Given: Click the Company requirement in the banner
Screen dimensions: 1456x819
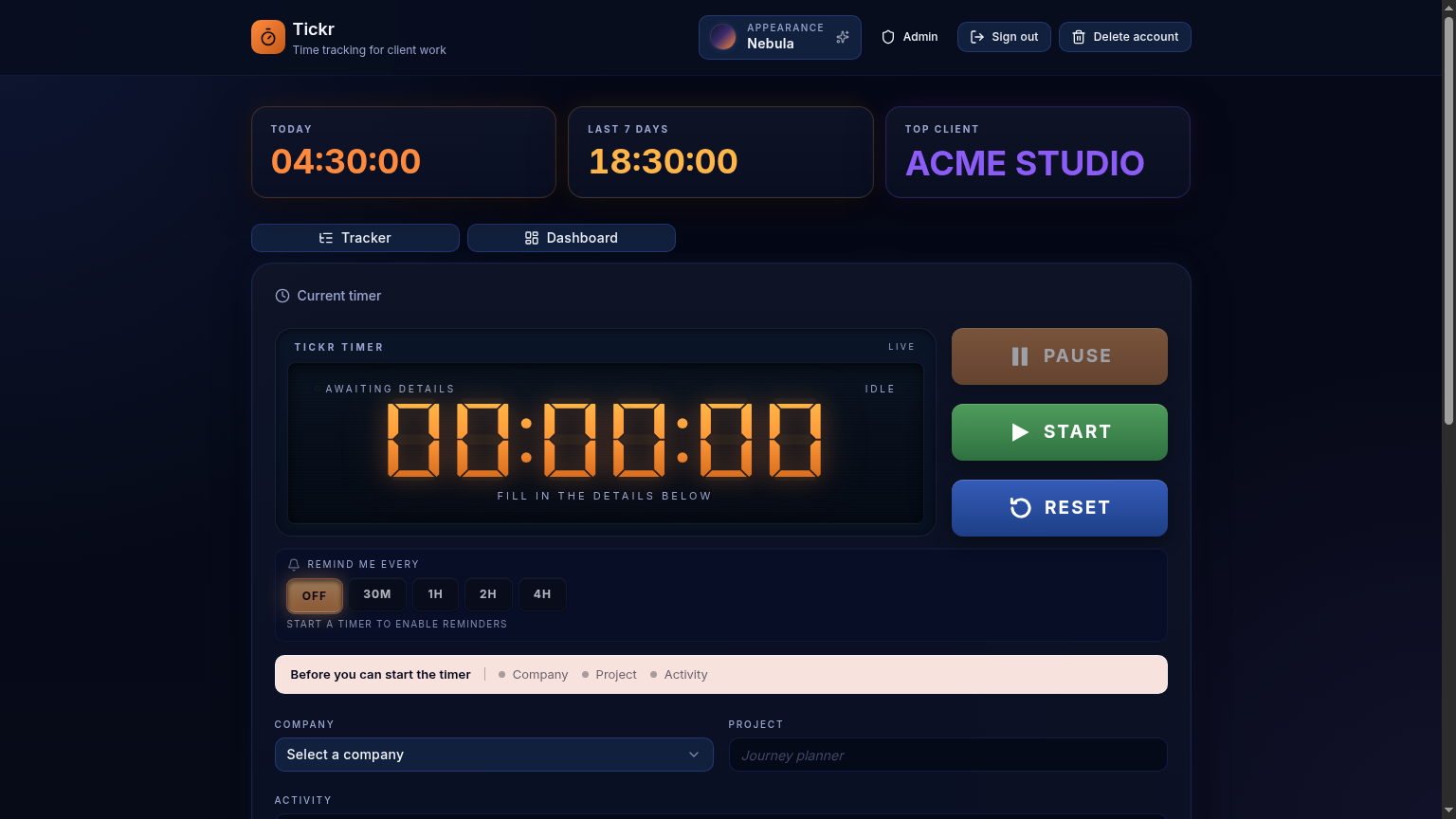Looking at the screenshot, I should pos(534,675).
